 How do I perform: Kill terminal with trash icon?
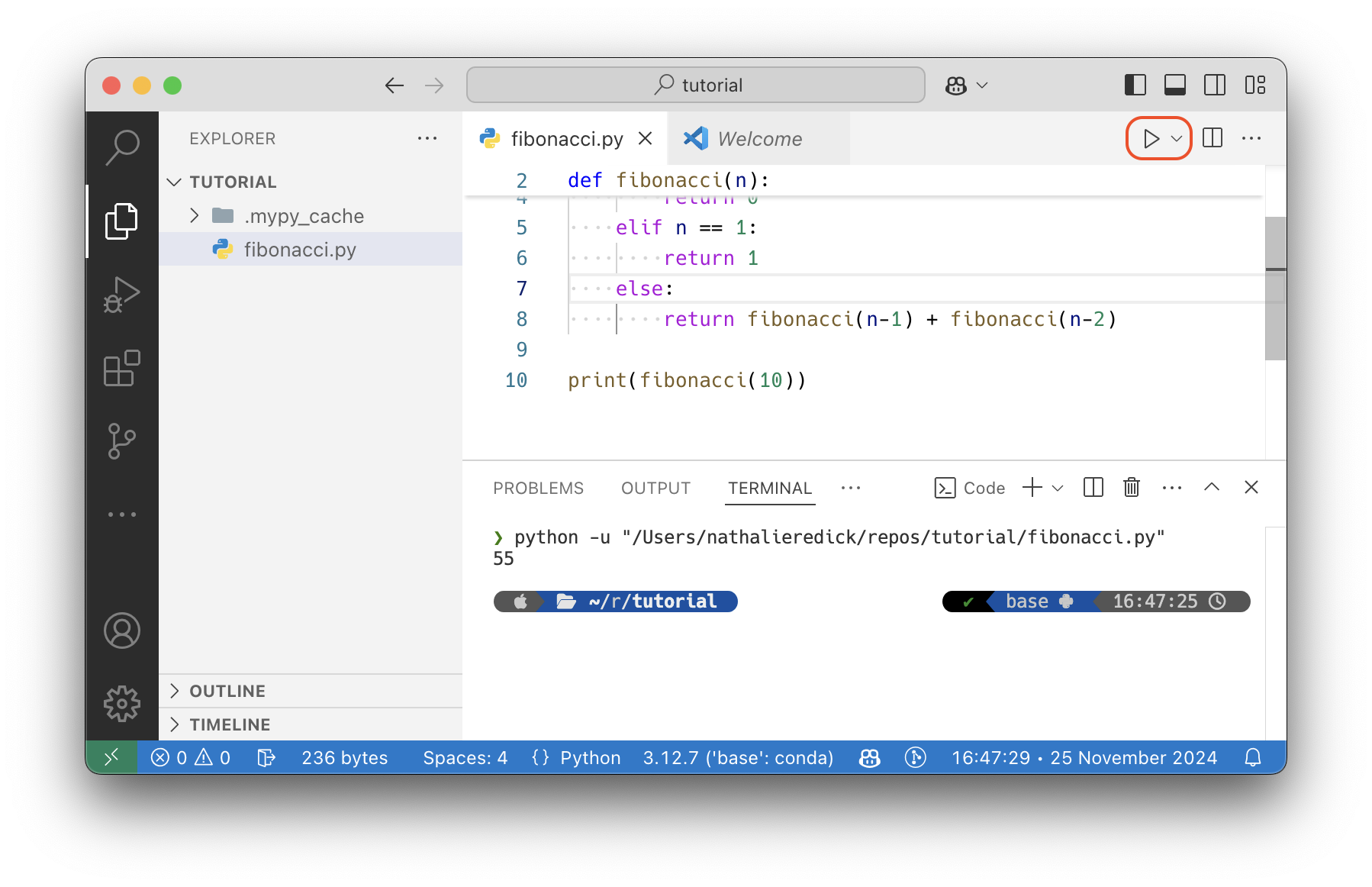point(1132,487)
